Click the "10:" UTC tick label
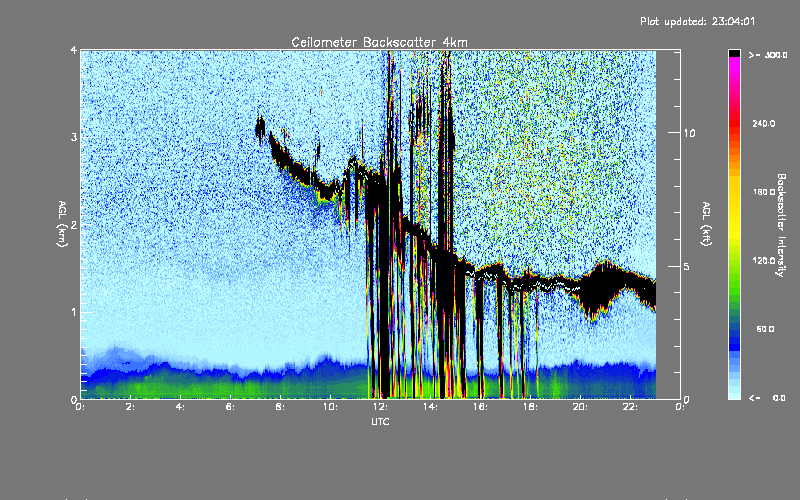Screen dimensions: 800x500 click(x=330, y=407)
